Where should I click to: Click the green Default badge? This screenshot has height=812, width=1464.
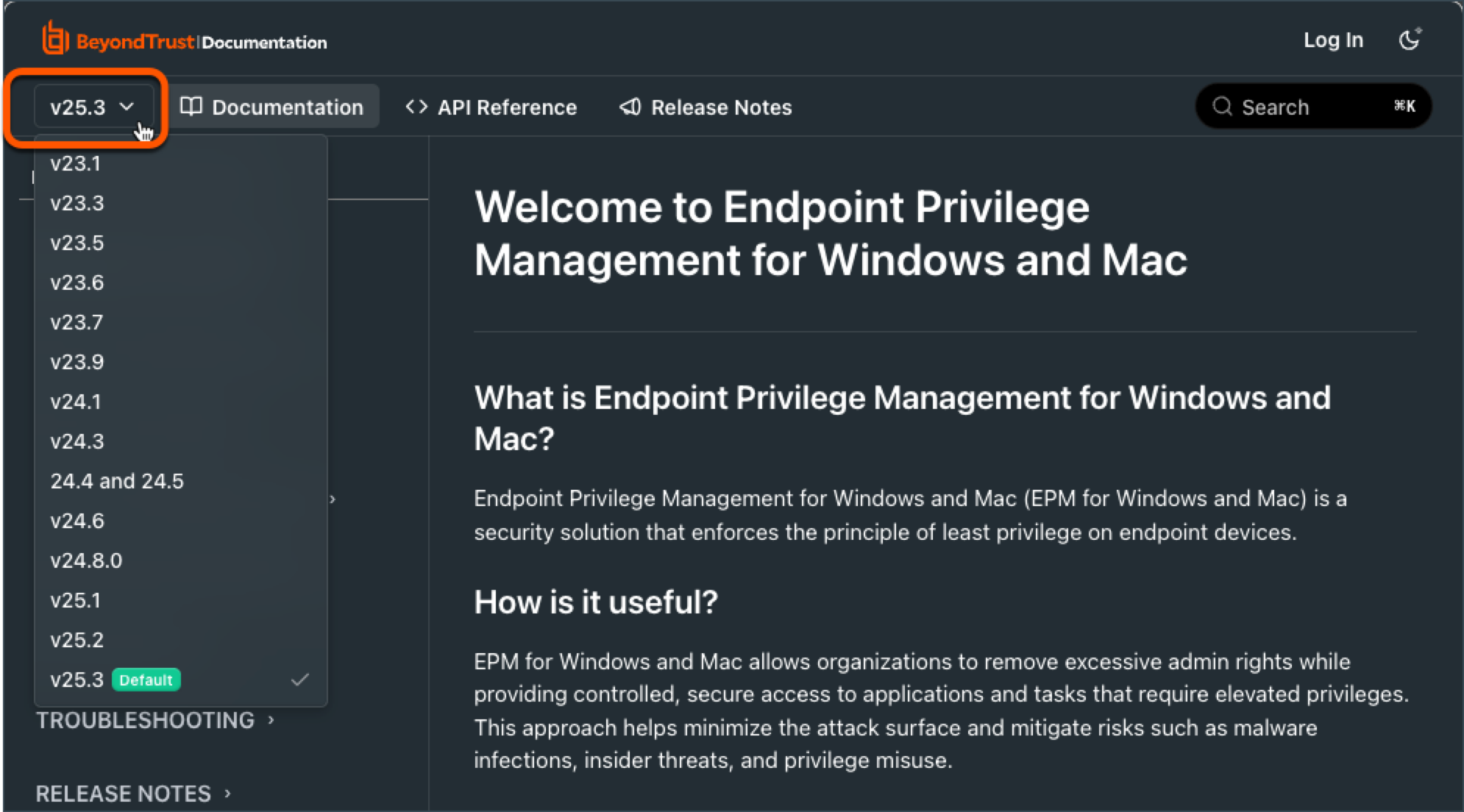(x=146, y=680)
